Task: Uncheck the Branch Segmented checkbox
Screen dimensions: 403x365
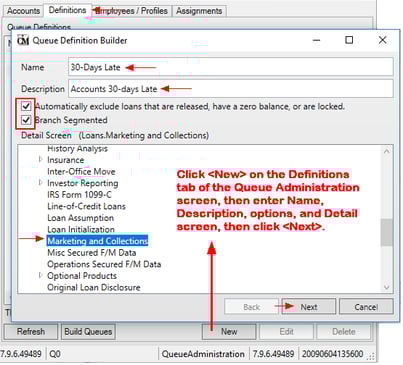Action: point(26,120)
